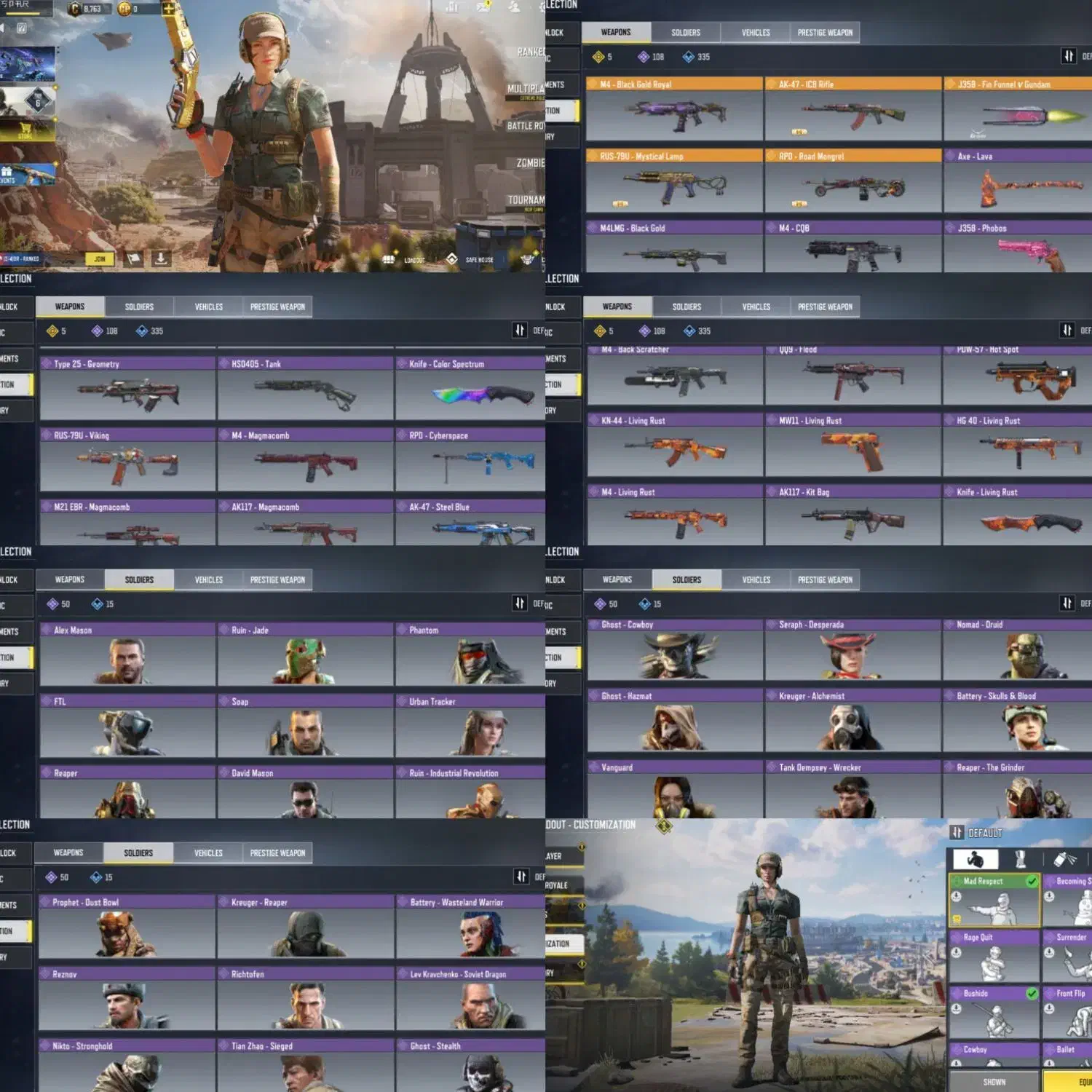Open the Tier 6 battle pass banner

click(27, 102)
